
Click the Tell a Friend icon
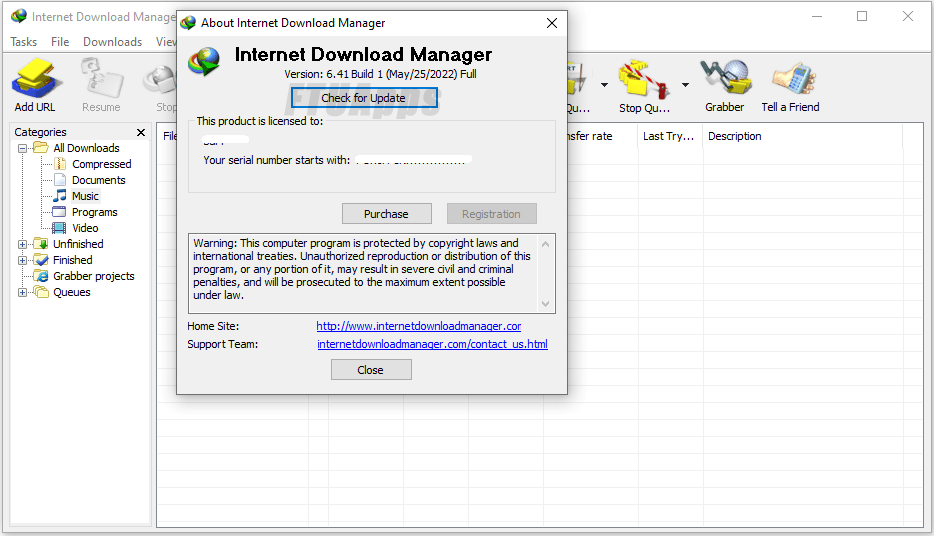click(x=792, y=78)
